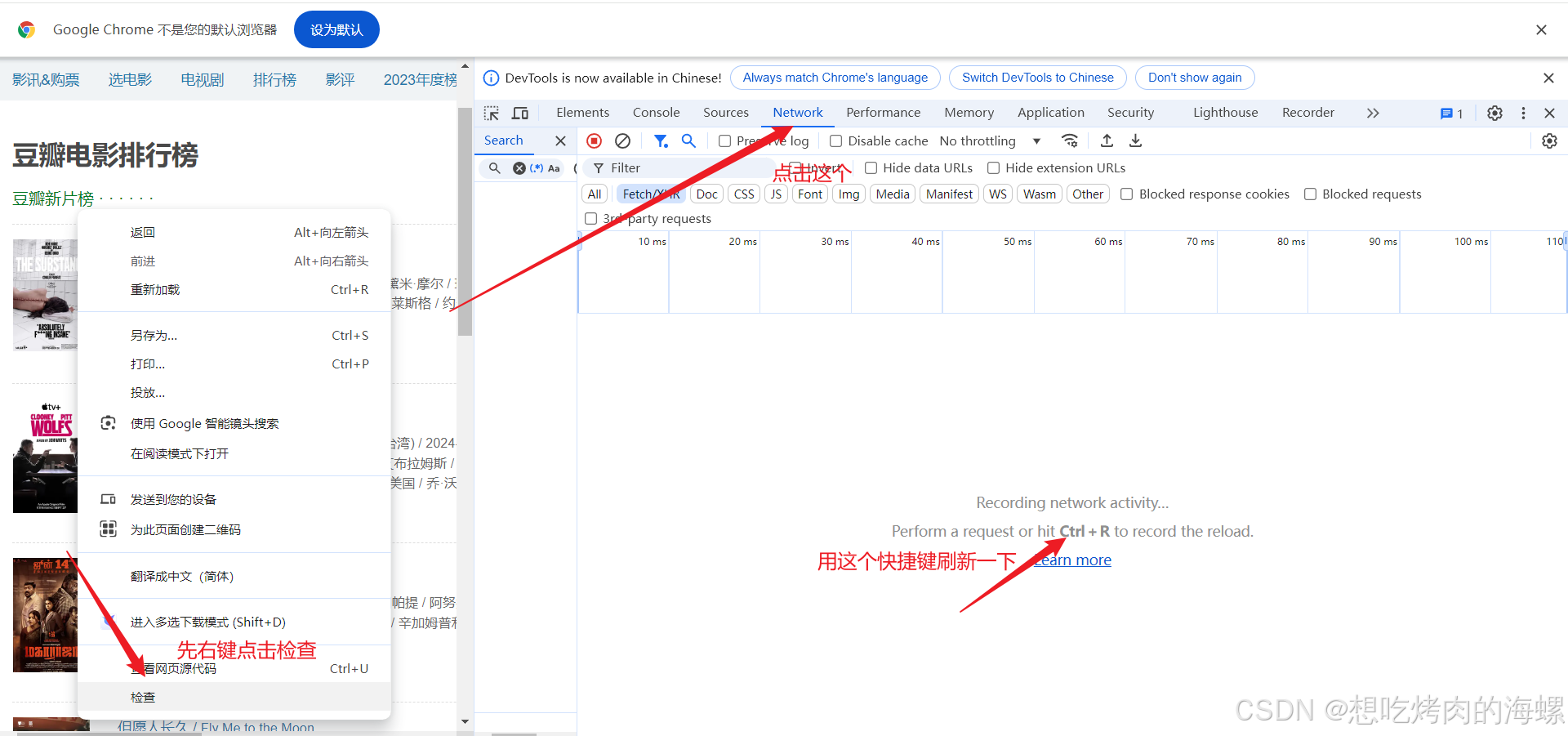Image resolution: width=1568 pixels, height=736 pixels.
Task: Open the Application tab
Action: pos(1051,113)
